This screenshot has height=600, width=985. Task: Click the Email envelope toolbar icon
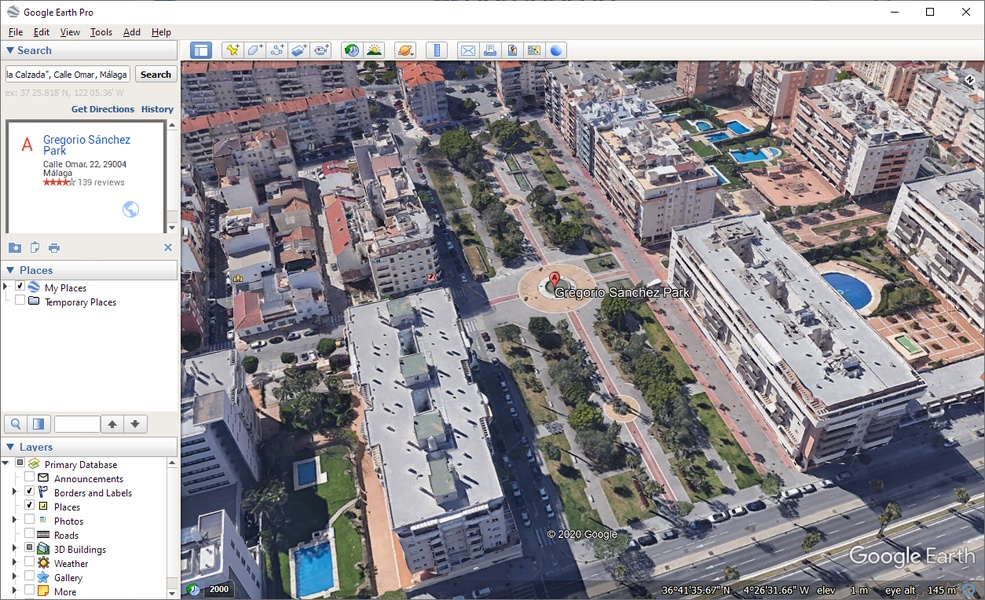(x=467, y=50)
